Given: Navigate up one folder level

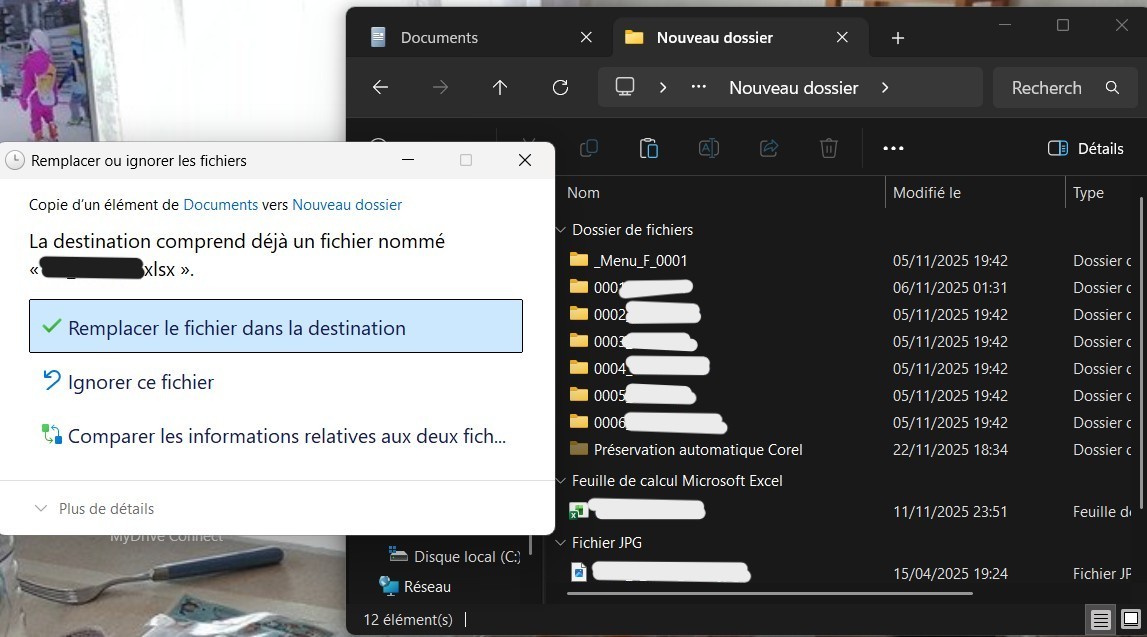Looking at the screenshot, I should click(x=500, y=87).
